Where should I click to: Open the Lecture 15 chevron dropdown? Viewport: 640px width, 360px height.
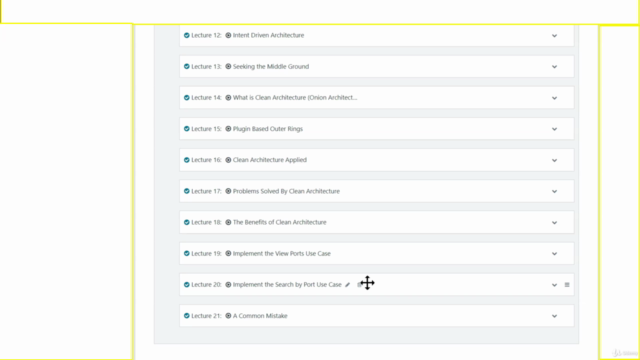[x=554, y=129]
